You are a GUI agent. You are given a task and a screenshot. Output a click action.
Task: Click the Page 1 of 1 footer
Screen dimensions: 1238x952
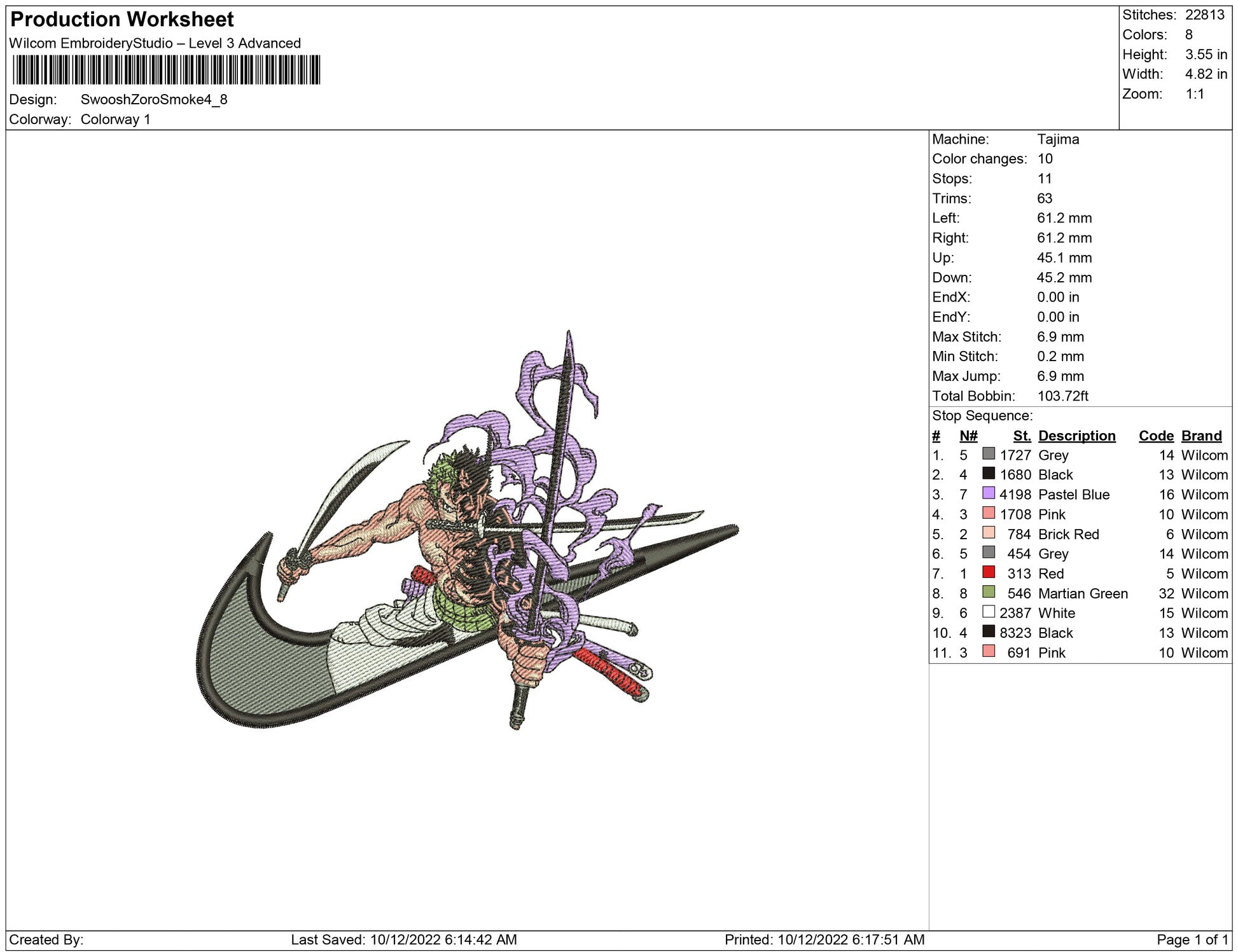pos(1192,939)
